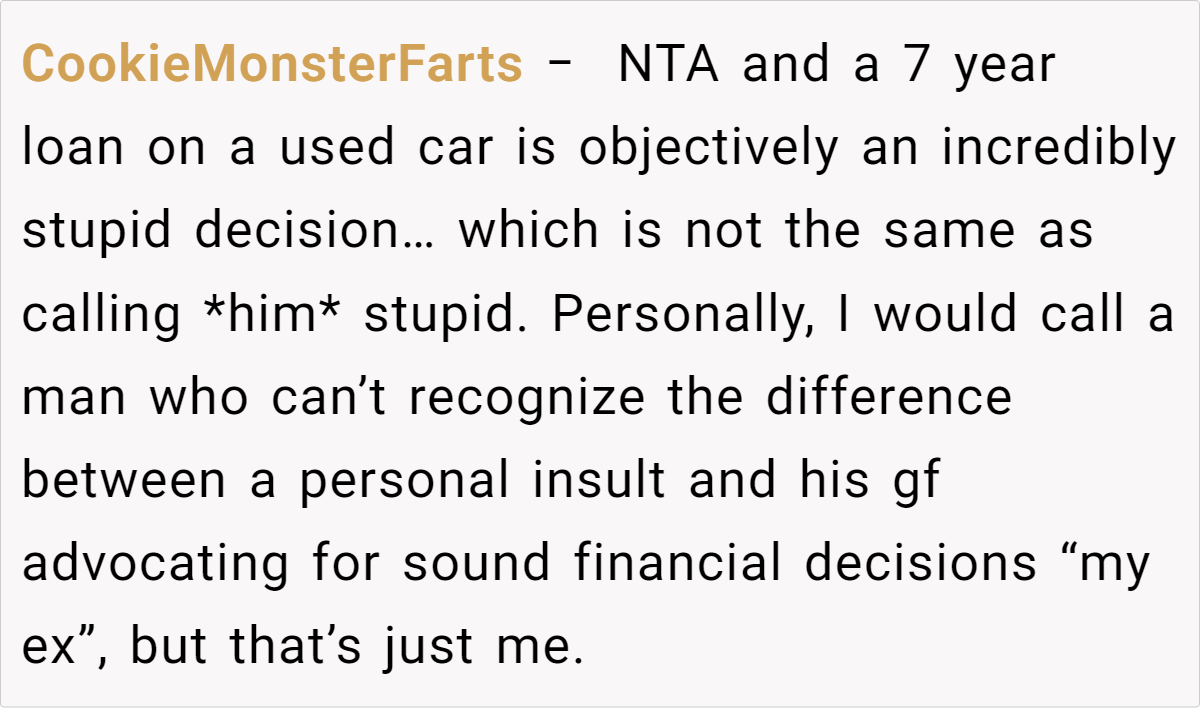Click the word 'objectively'
The image size is (1200, 708).
pyautogui.click(x=709, y=149)
